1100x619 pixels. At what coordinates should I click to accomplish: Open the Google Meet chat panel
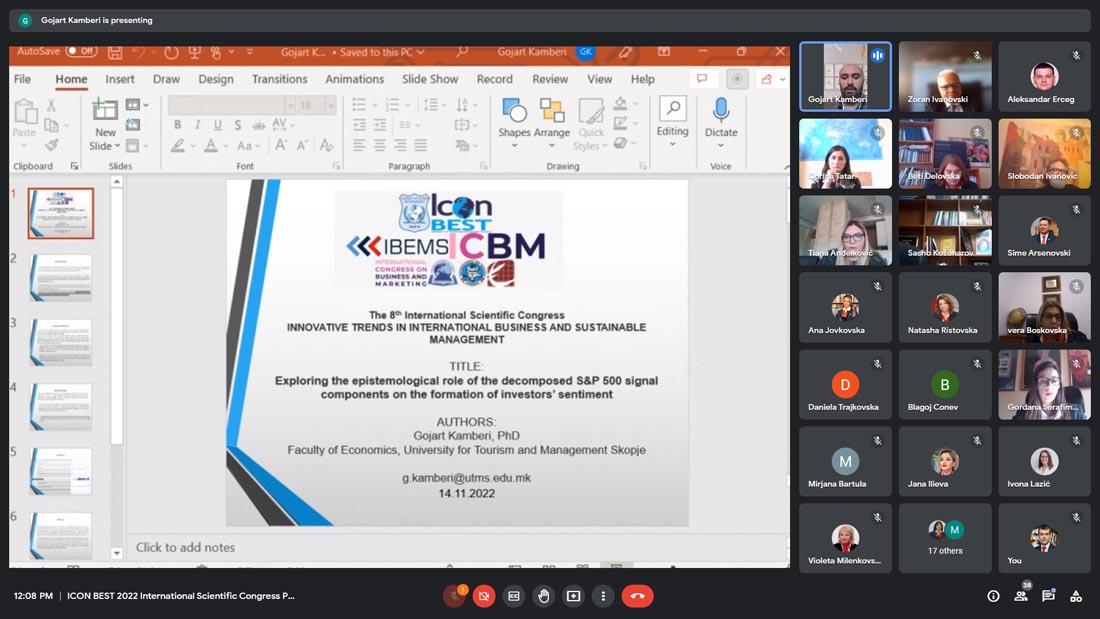pyautogui.click(x=1048, y=596)
